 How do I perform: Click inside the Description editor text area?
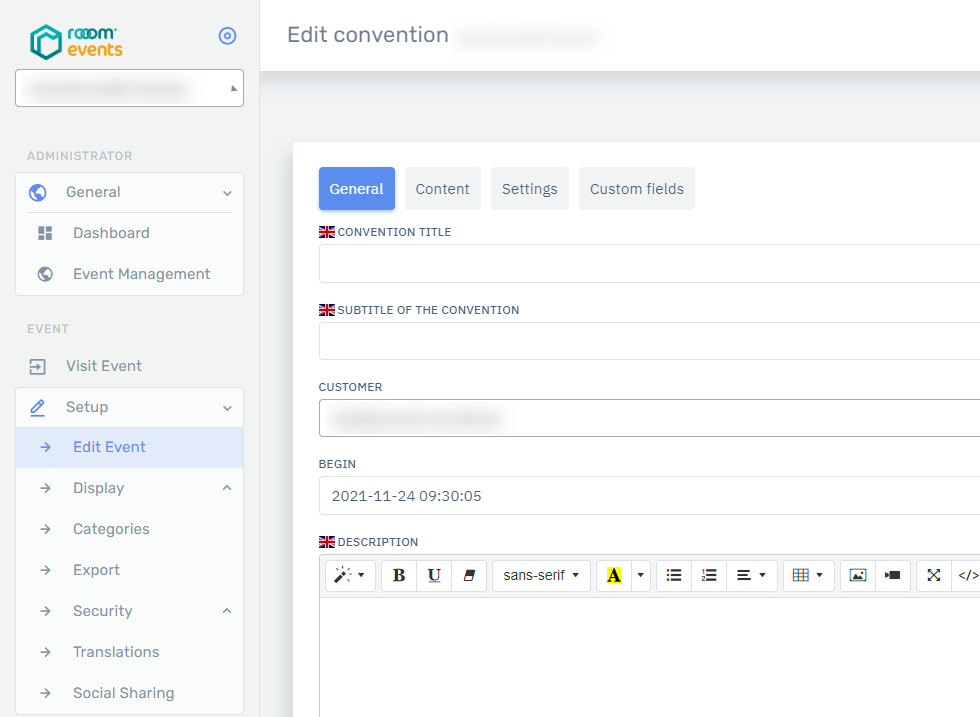click(x=649, y=658)
